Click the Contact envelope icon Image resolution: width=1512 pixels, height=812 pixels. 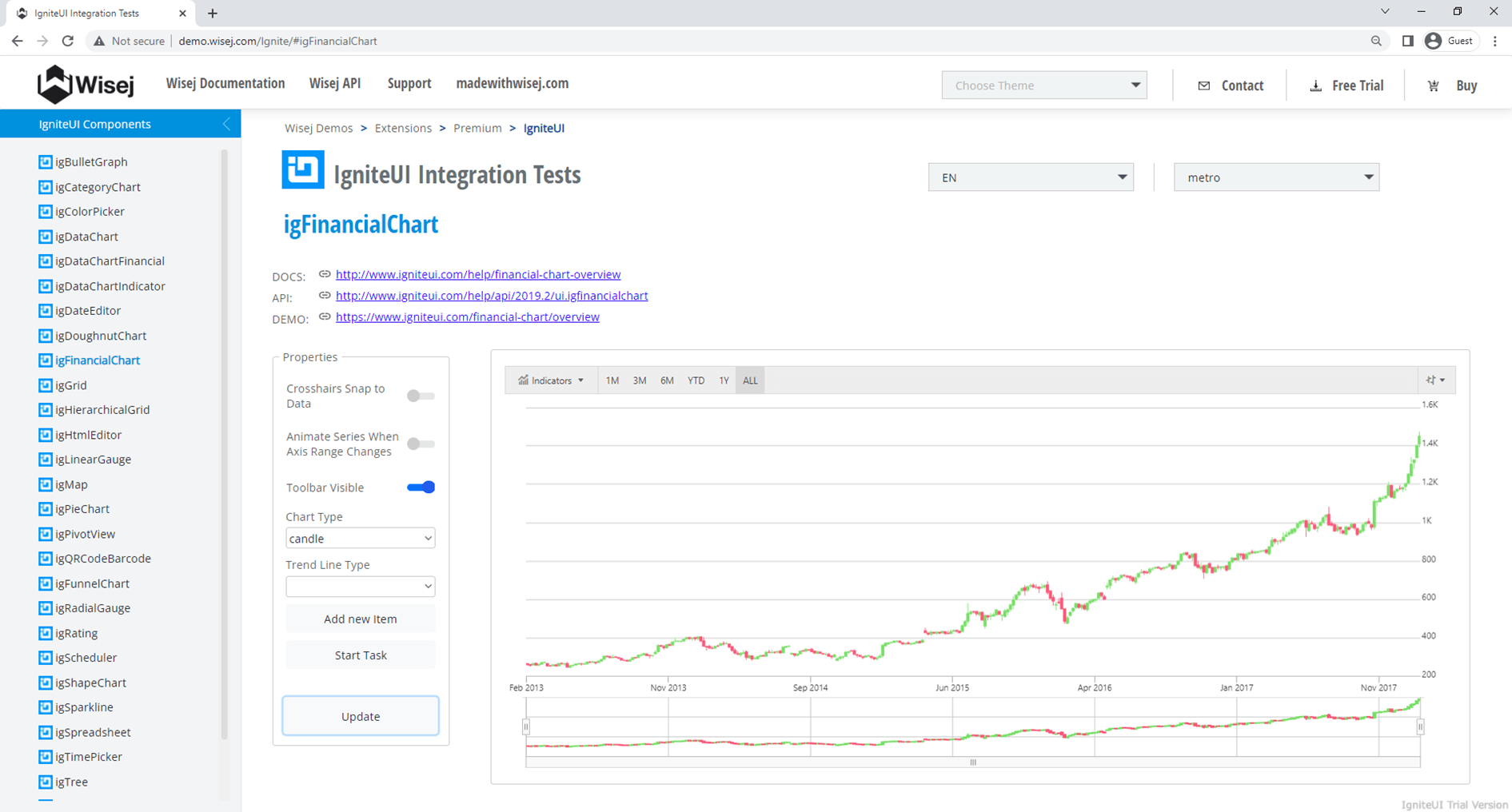click(x=1203, y=86)
